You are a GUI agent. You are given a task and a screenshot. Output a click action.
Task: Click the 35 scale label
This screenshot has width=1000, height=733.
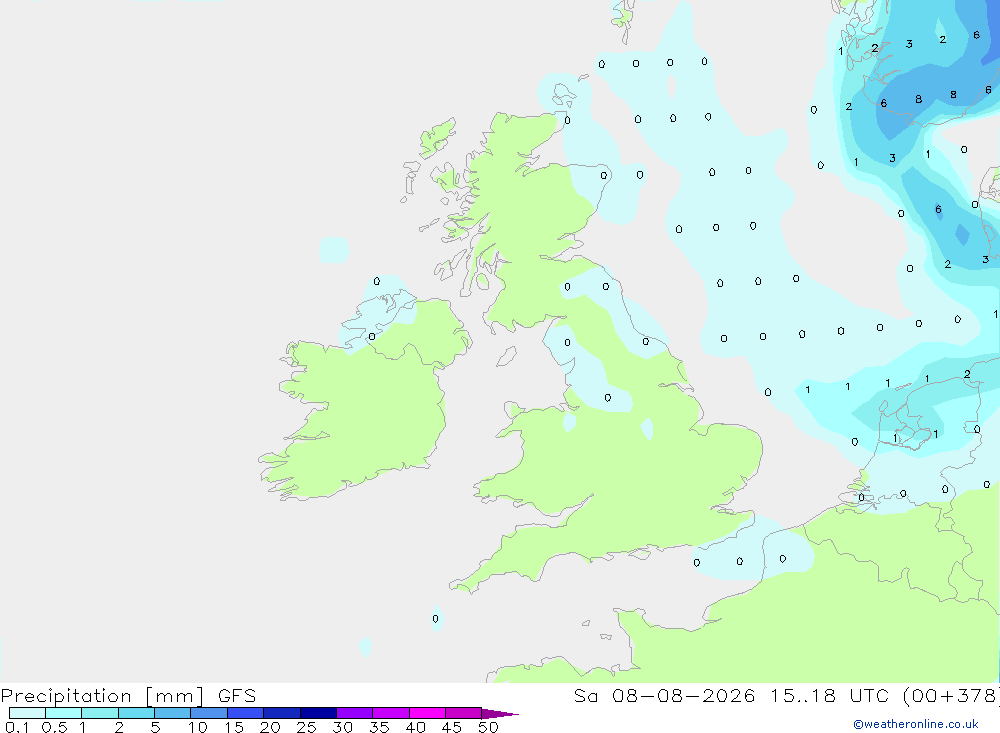pos(379,727)
